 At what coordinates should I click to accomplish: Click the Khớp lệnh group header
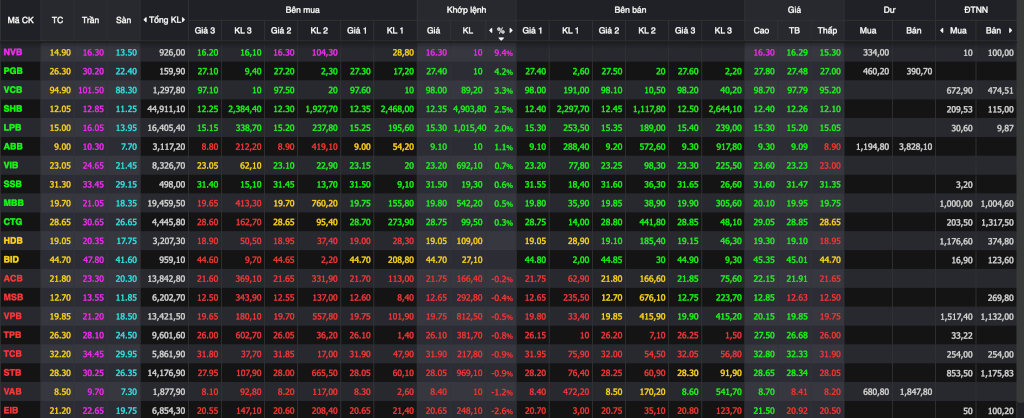(466, 10)
